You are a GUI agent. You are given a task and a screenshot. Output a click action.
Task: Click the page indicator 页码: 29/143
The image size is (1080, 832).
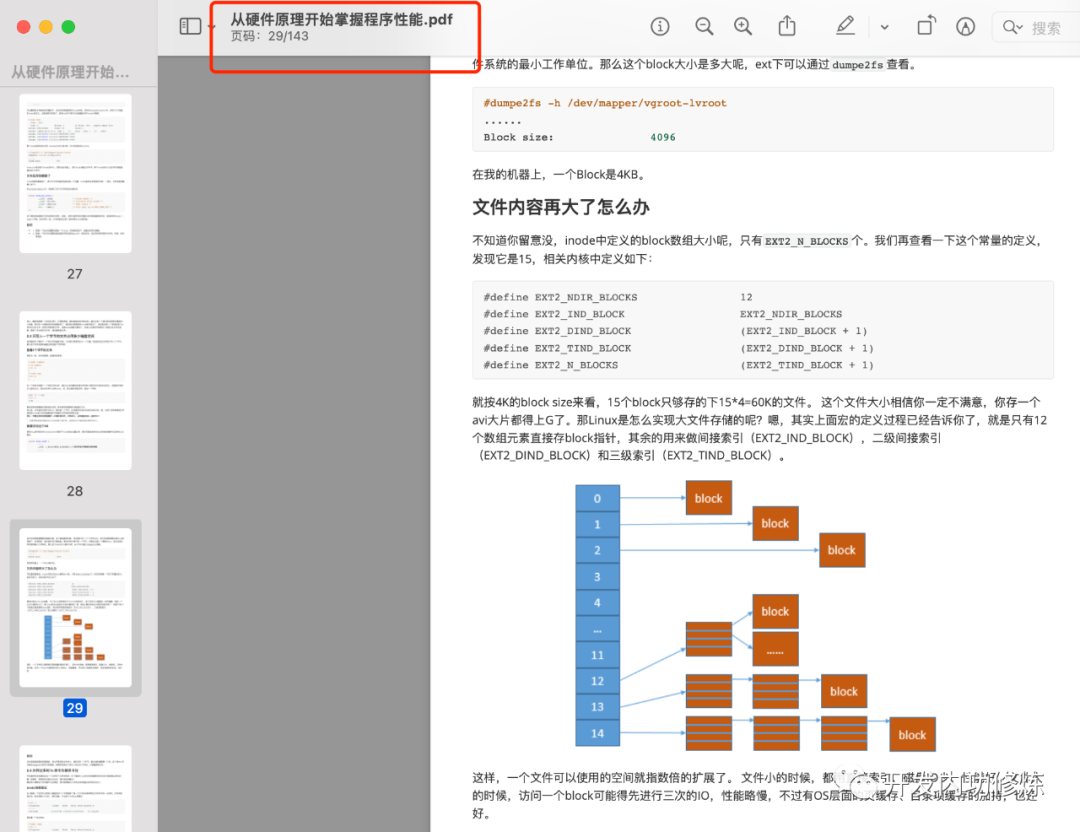click(x=269, y=37)
